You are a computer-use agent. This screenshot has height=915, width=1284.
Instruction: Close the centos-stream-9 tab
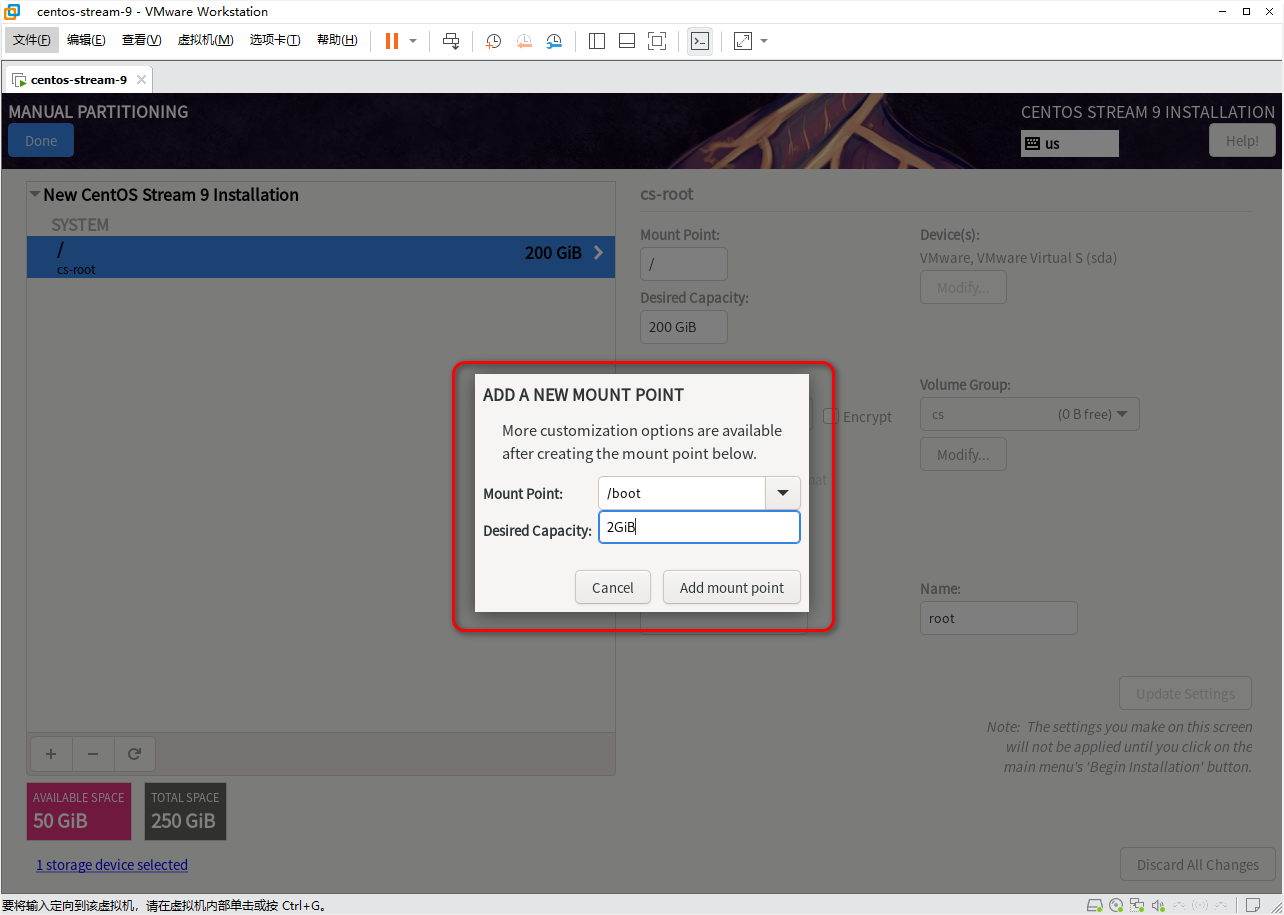point(141,79)
